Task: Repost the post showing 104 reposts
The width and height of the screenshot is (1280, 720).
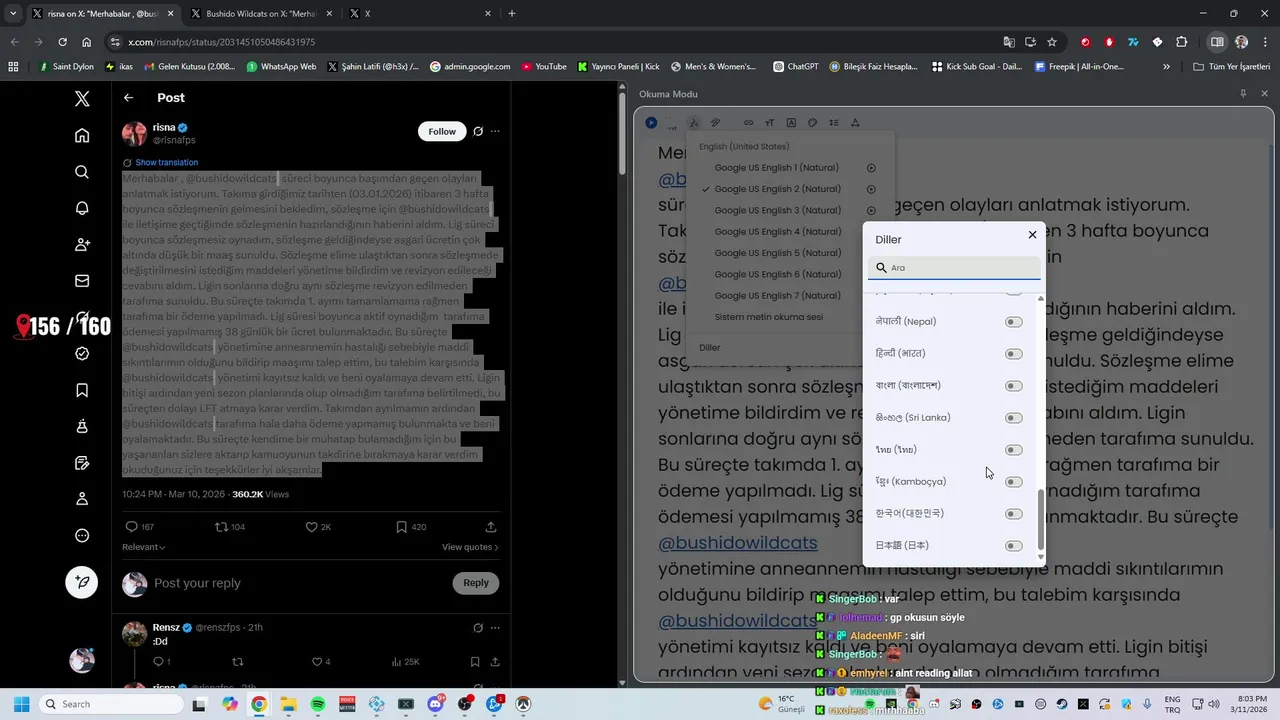Action: [230, 526]
